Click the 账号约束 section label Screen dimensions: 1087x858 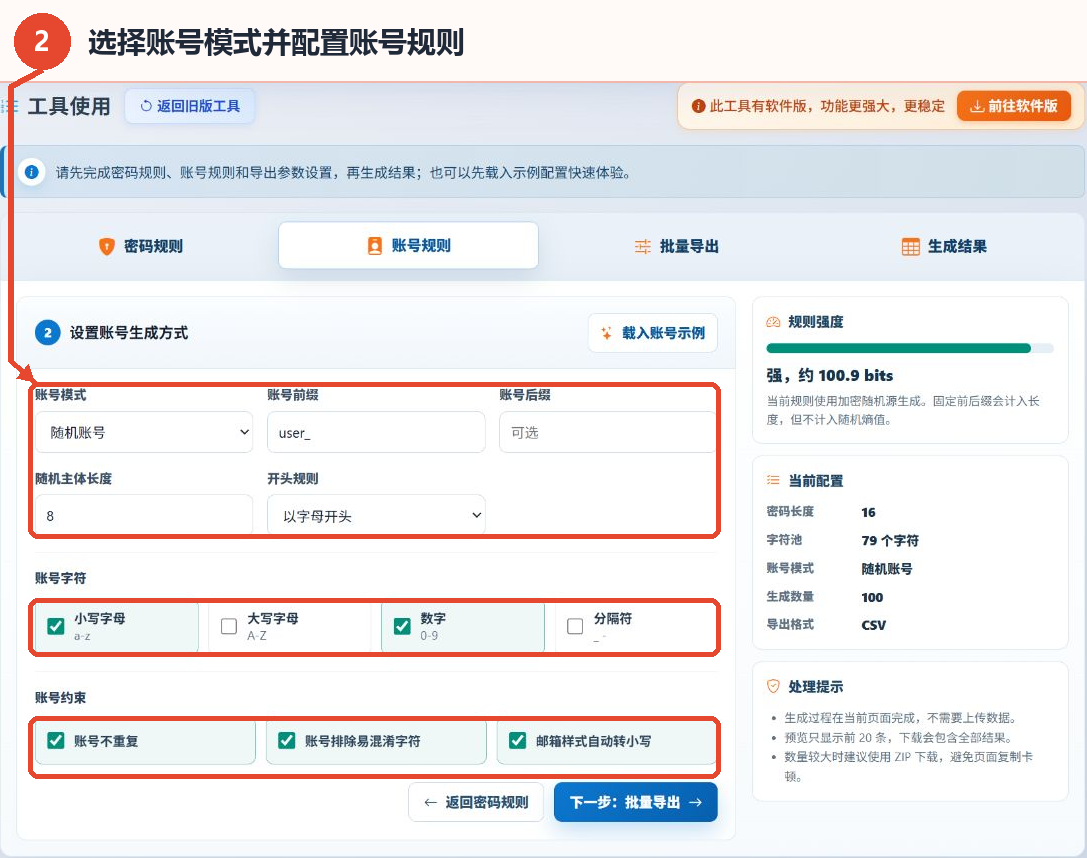coord(61,698)
